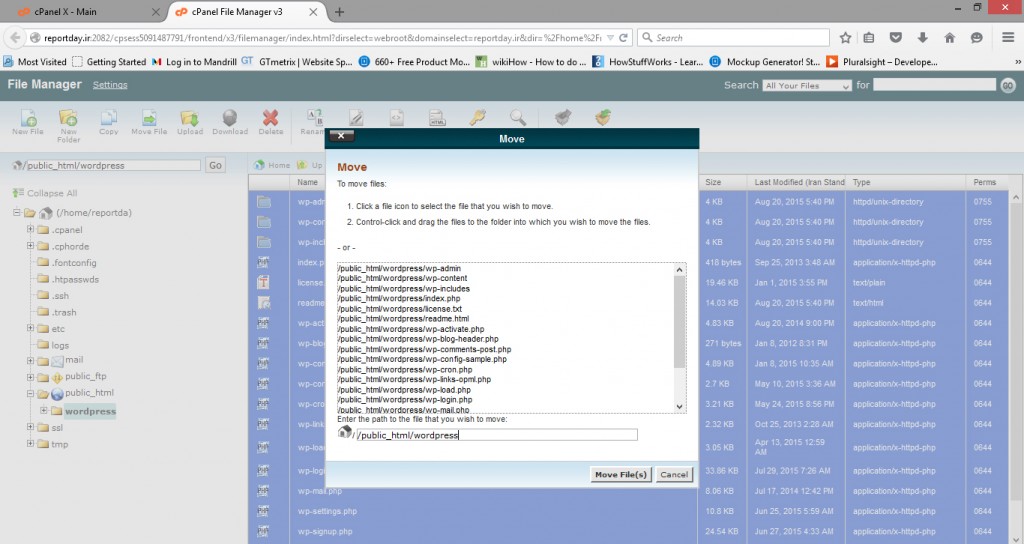Expand the .cpanel folder tree node
The image size is (1024, 544).
[x=31, y=230]
